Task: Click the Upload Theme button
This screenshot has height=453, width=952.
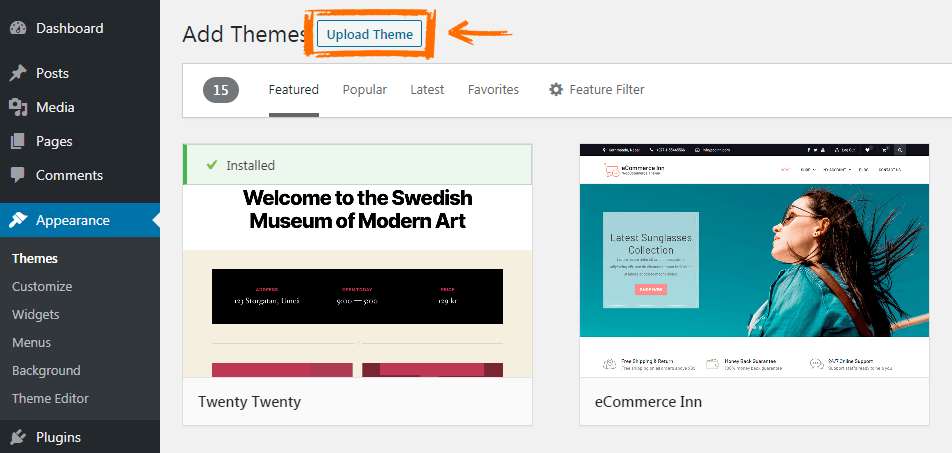Action: tap(370, 34)
